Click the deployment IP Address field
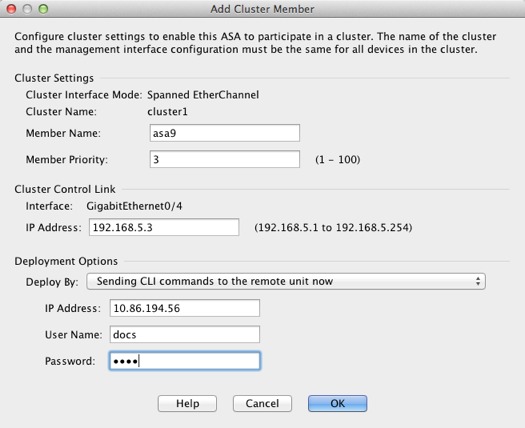Screen dimensions: 525x428 tap(184, 308)
